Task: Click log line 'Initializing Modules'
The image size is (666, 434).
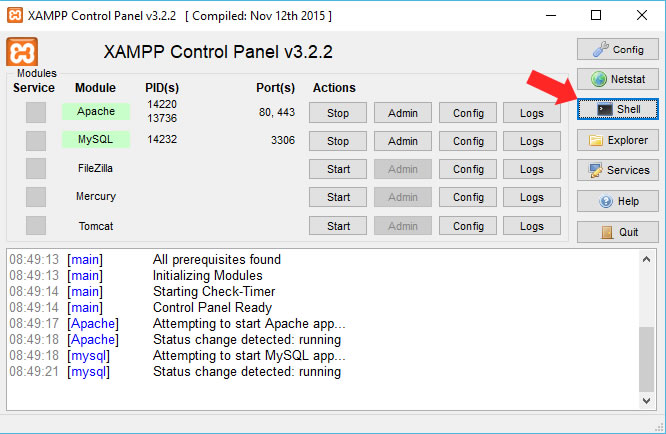Action: point(208,276)
